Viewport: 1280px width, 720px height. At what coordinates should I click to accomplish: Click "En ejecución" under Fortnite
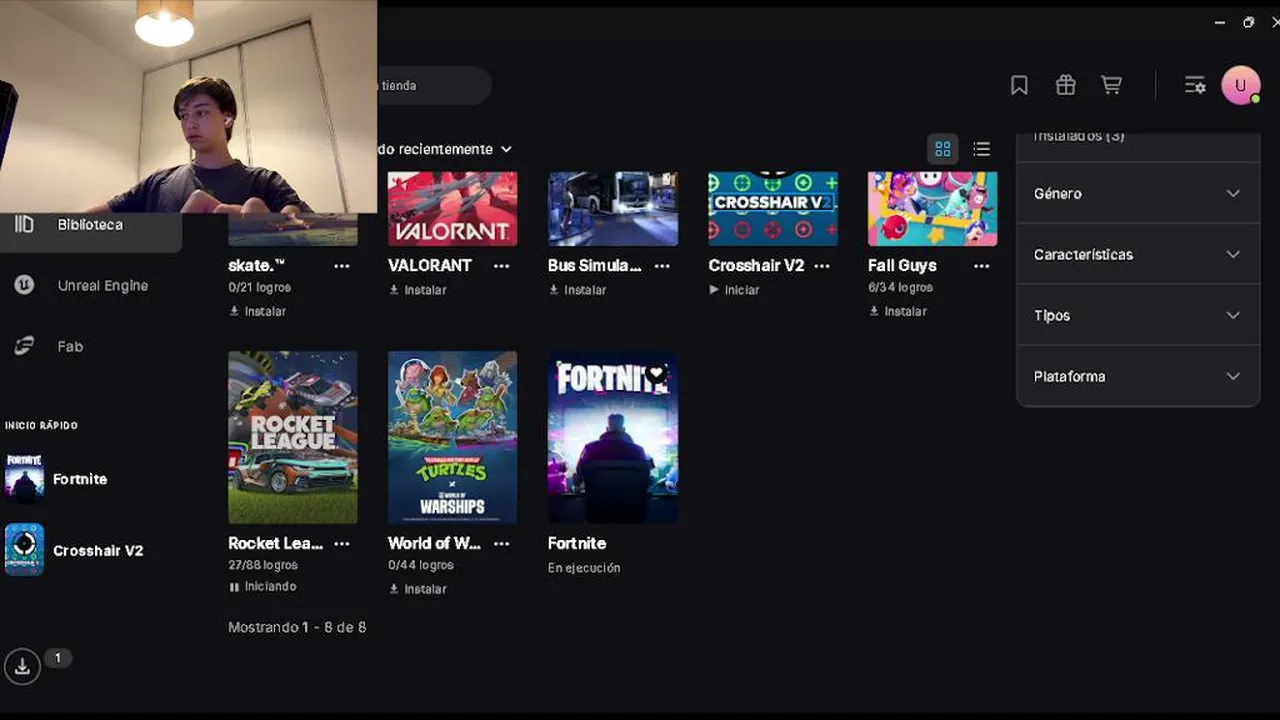[584, 568]
